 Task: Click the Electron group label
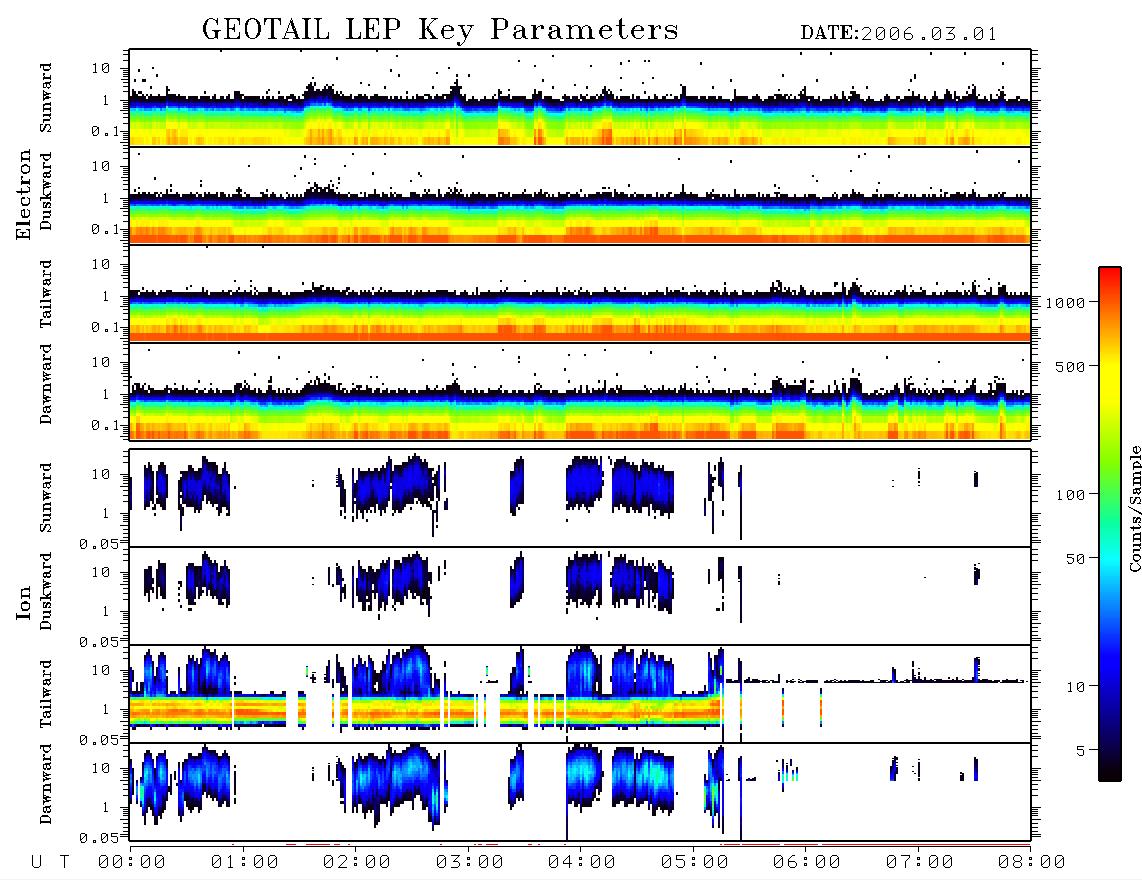24,194
